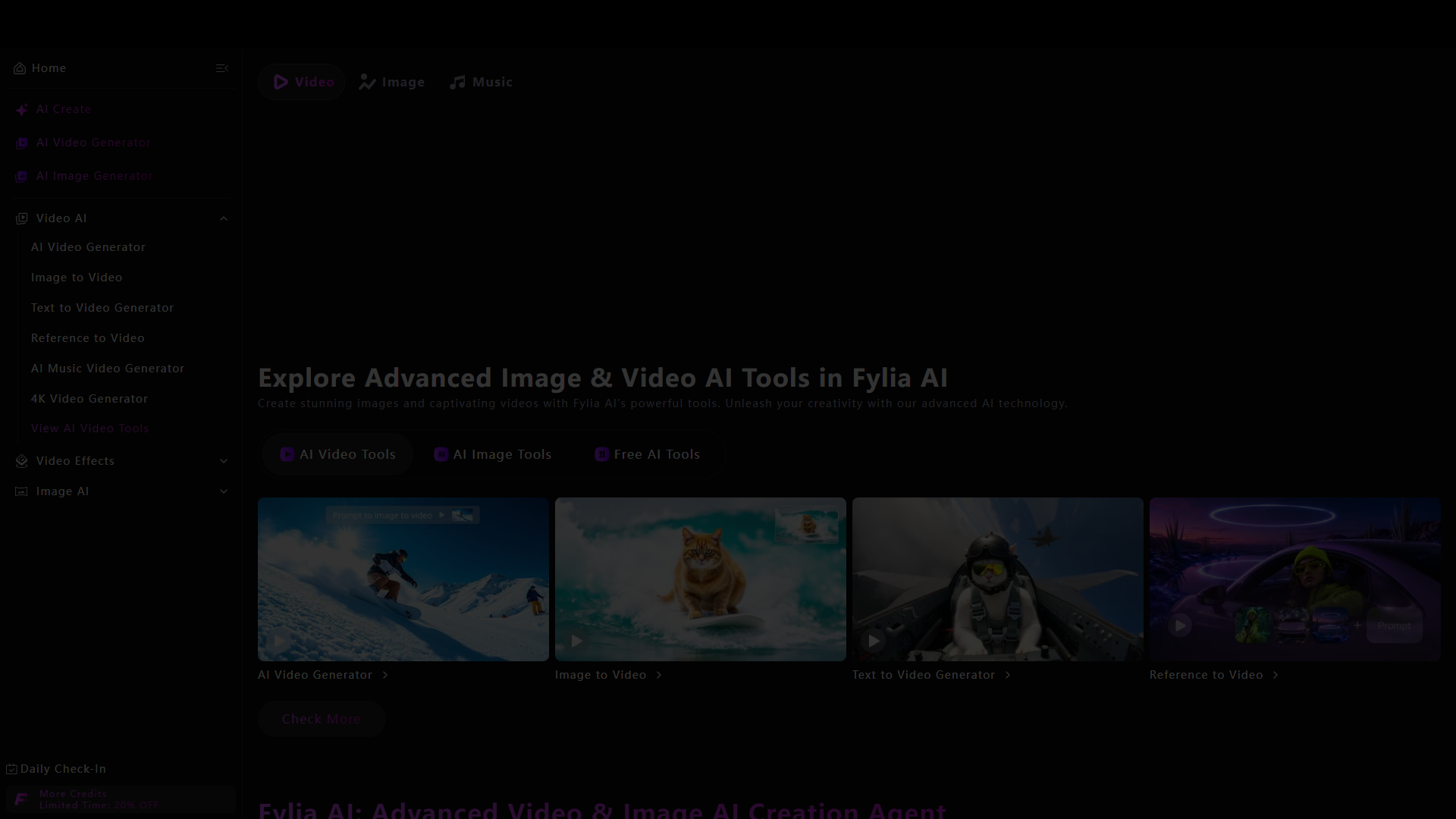Click the Video AI section icon
Image resolution: width=1456 pixels, height=819 pixels.
click(x=22, y=218)
